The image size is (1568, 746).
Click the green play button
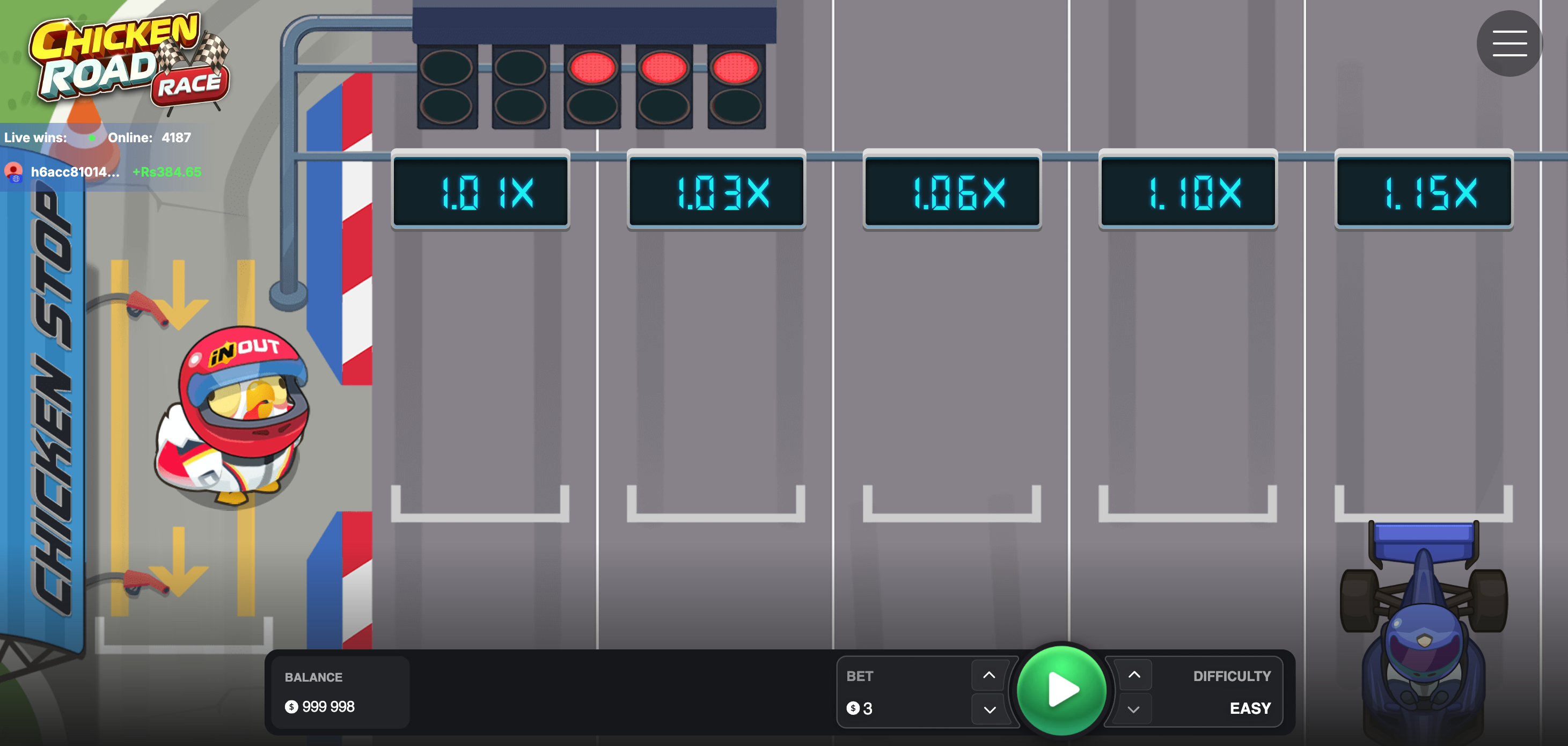1061,690
